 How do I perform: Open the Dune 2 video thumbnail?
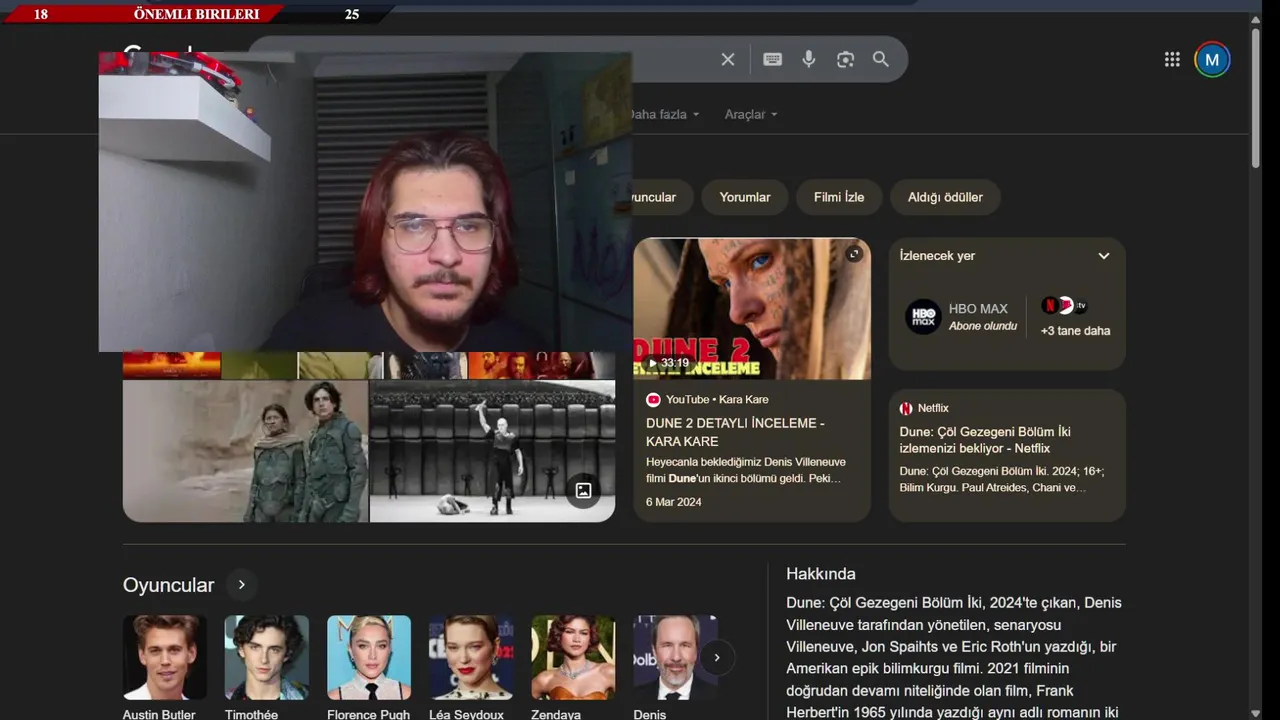(x=752, y=308)
